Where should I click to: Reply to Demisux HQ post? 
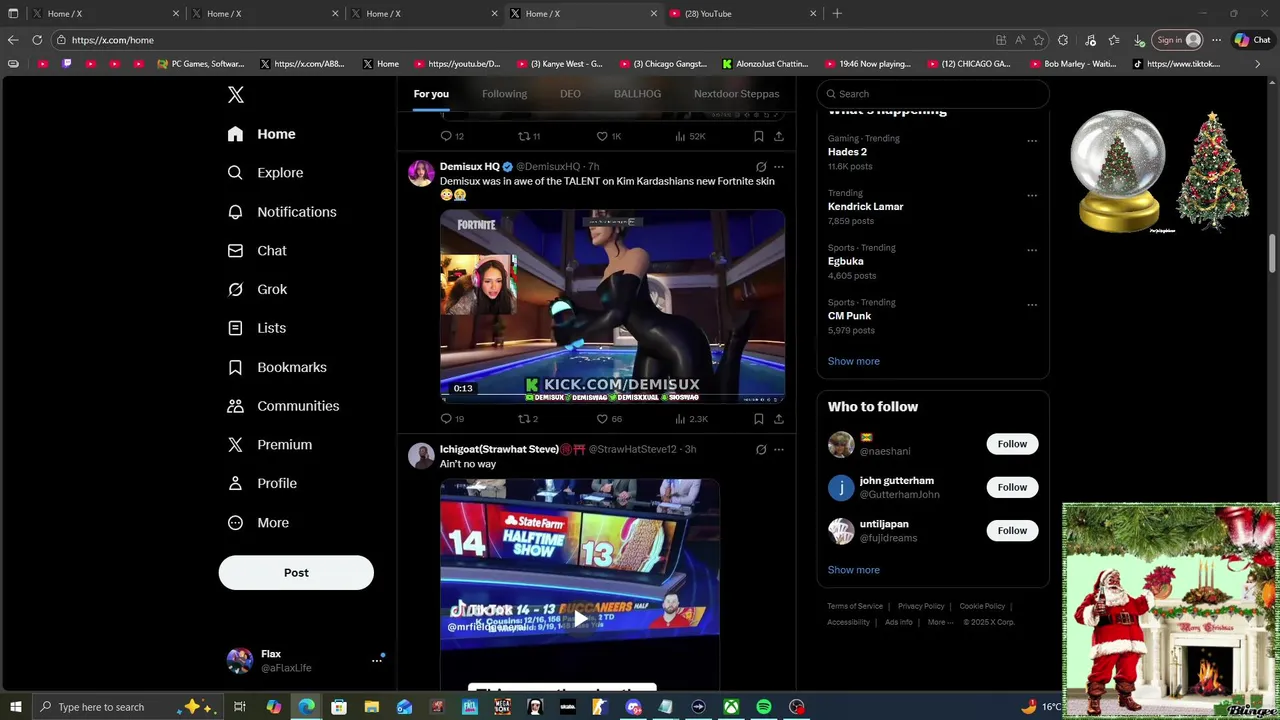click(x=452, y=419)
